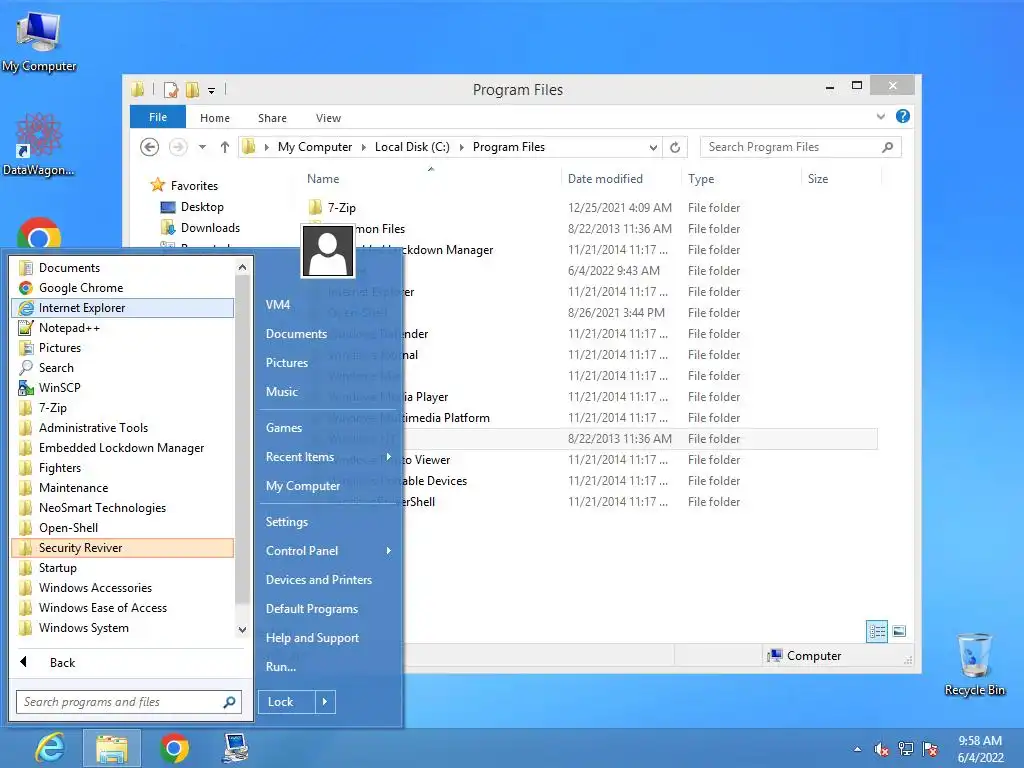Screen dimensions: 1024x768
Task: Open the File tab in Program Files window
Action: (x=158, y=118)
